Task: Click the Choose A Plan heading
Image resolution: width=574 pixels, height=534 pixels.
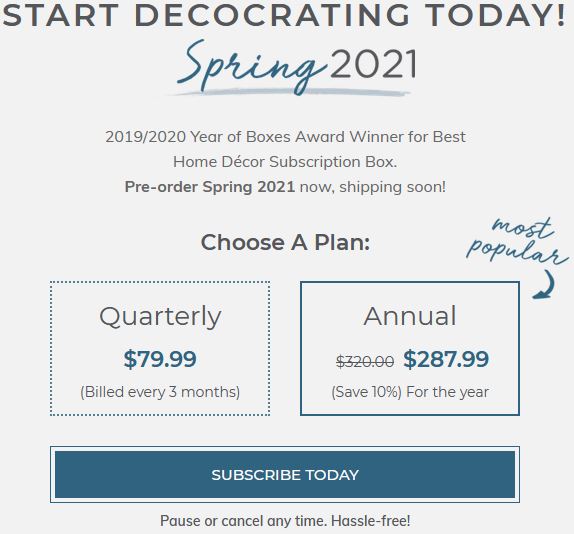Action: [x=285, y=242]
